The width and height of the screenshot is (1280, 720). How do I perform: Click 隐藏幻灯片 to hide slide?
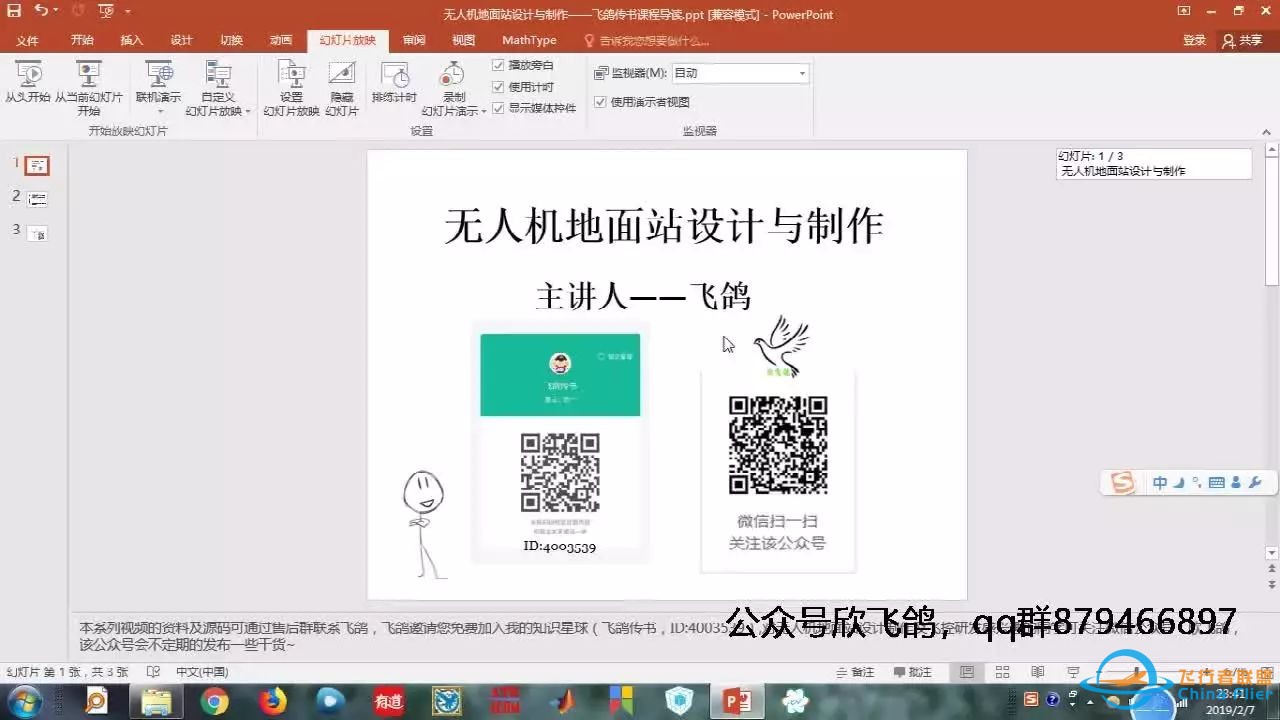pyautogui.click(x=342, y=88)
